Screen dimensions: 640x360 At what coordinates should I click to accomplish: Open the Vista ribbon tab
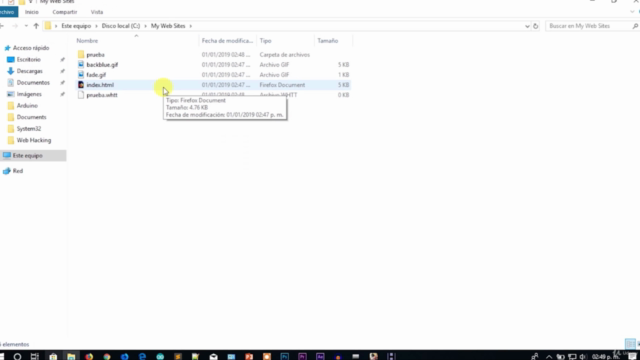(97, 12)
